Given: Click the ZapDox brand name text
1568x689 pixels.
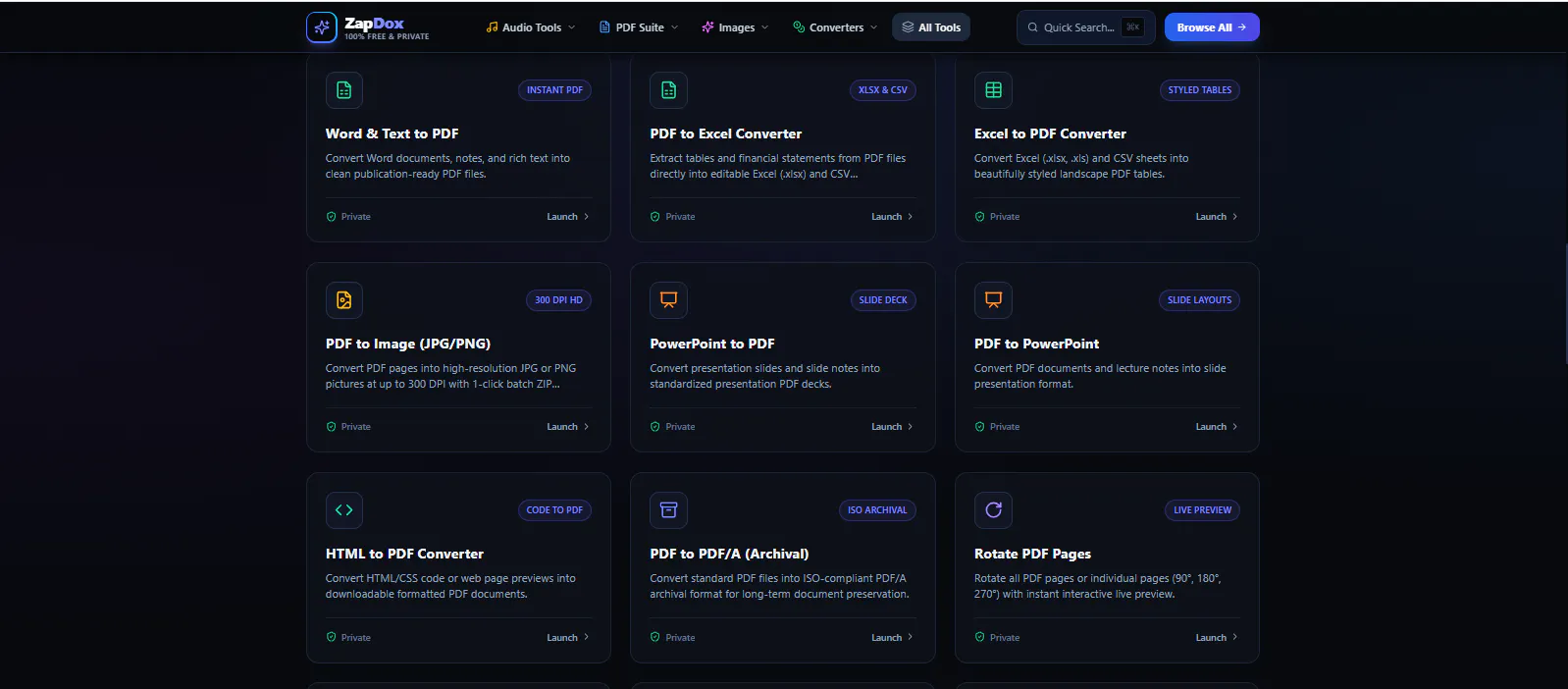Looking at the screenshot, I should [374, 24].
